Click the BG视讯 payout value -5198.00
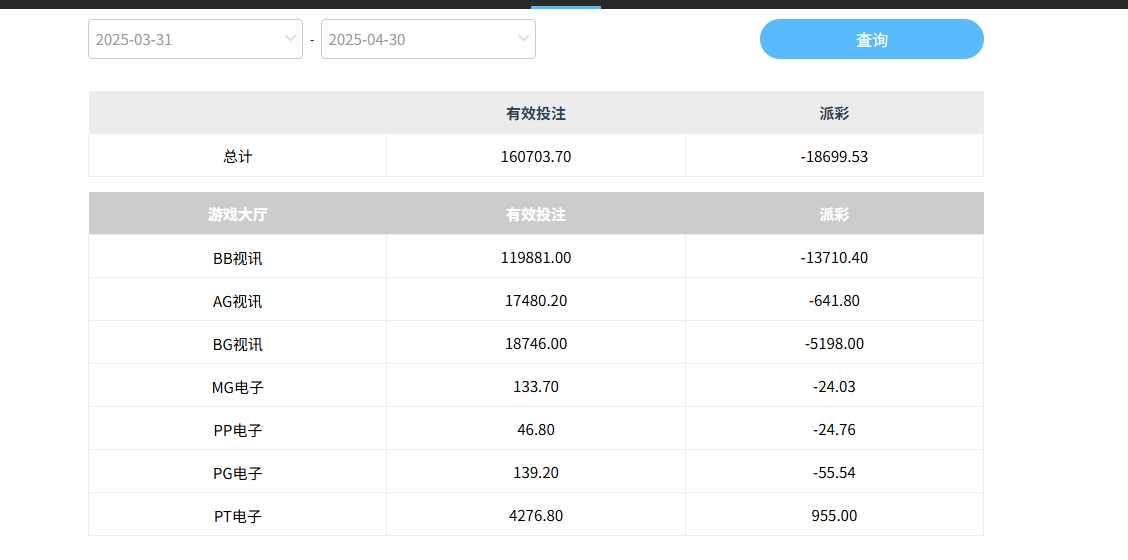Viewport: 1128px width, 560px height. (x=834, y=344)
